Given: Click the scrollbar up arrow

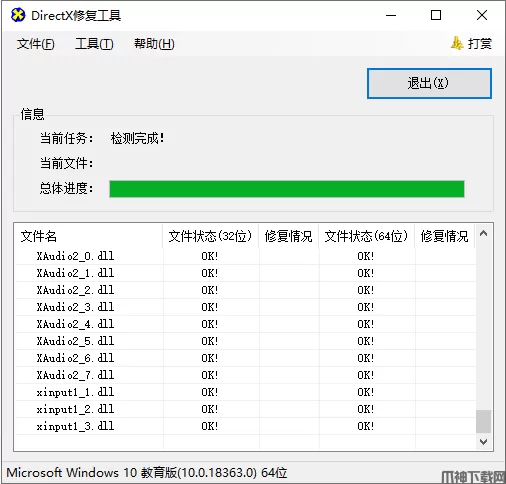Looking at the screenshot, I should pos(483,234).
